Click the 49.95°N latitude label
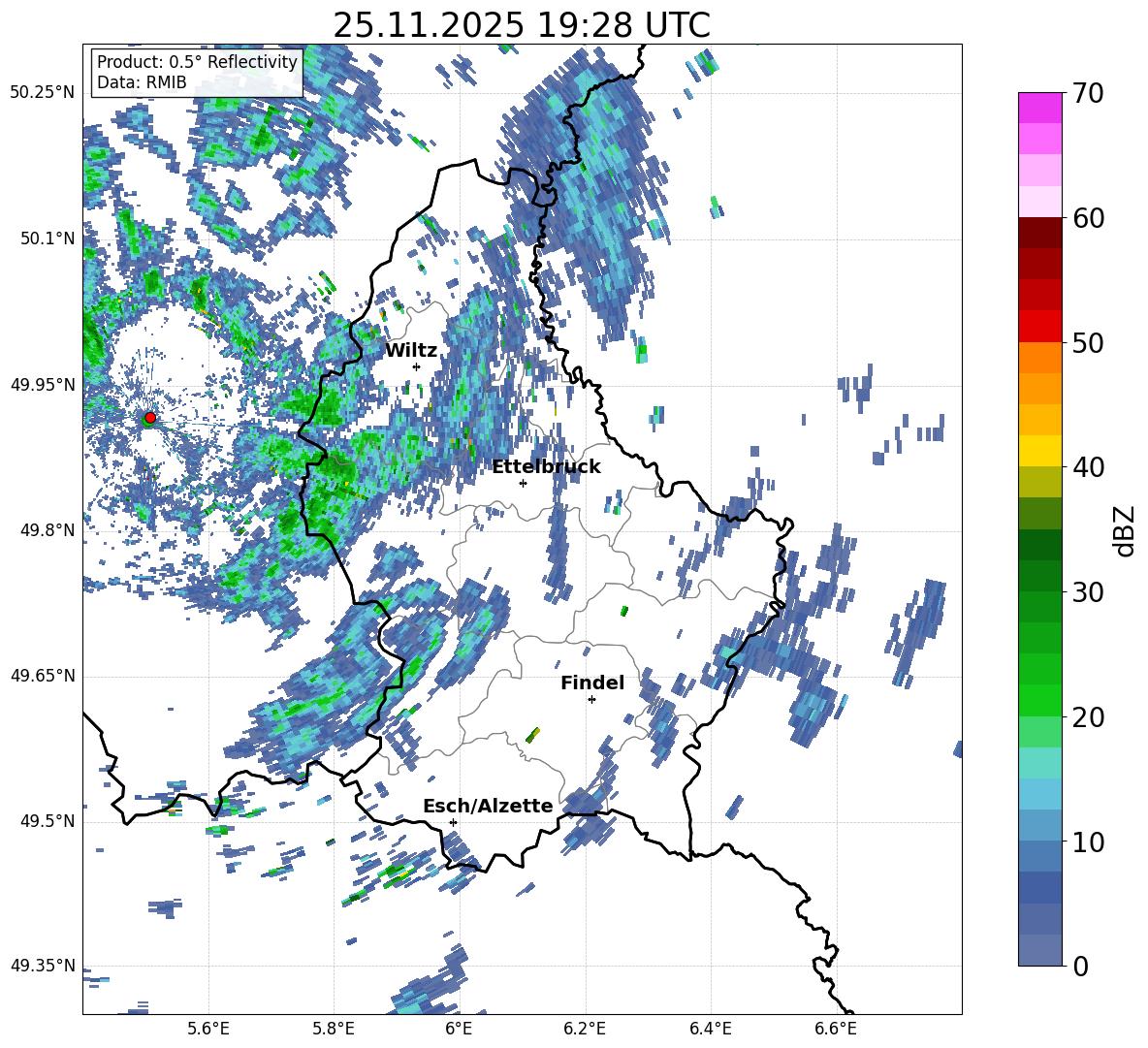The width and height of the screenshot is (1148, 1048). (43, 385)
